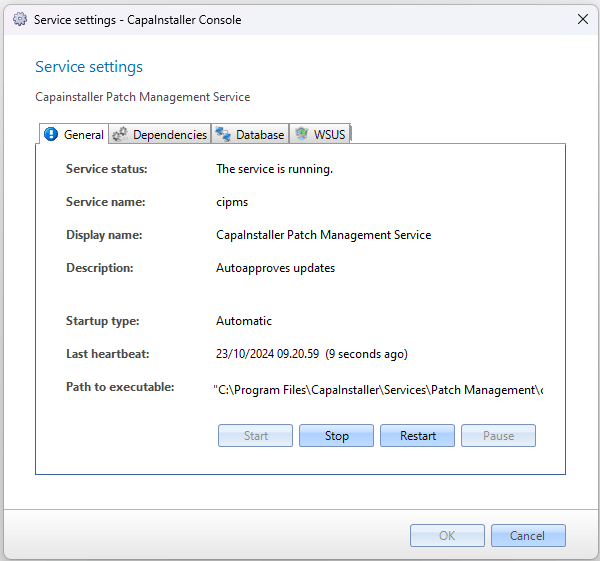This screenshot has width=600, height=561.
Task: Open the Database tab
Action: pyautogui.click(x=250, y=134)
